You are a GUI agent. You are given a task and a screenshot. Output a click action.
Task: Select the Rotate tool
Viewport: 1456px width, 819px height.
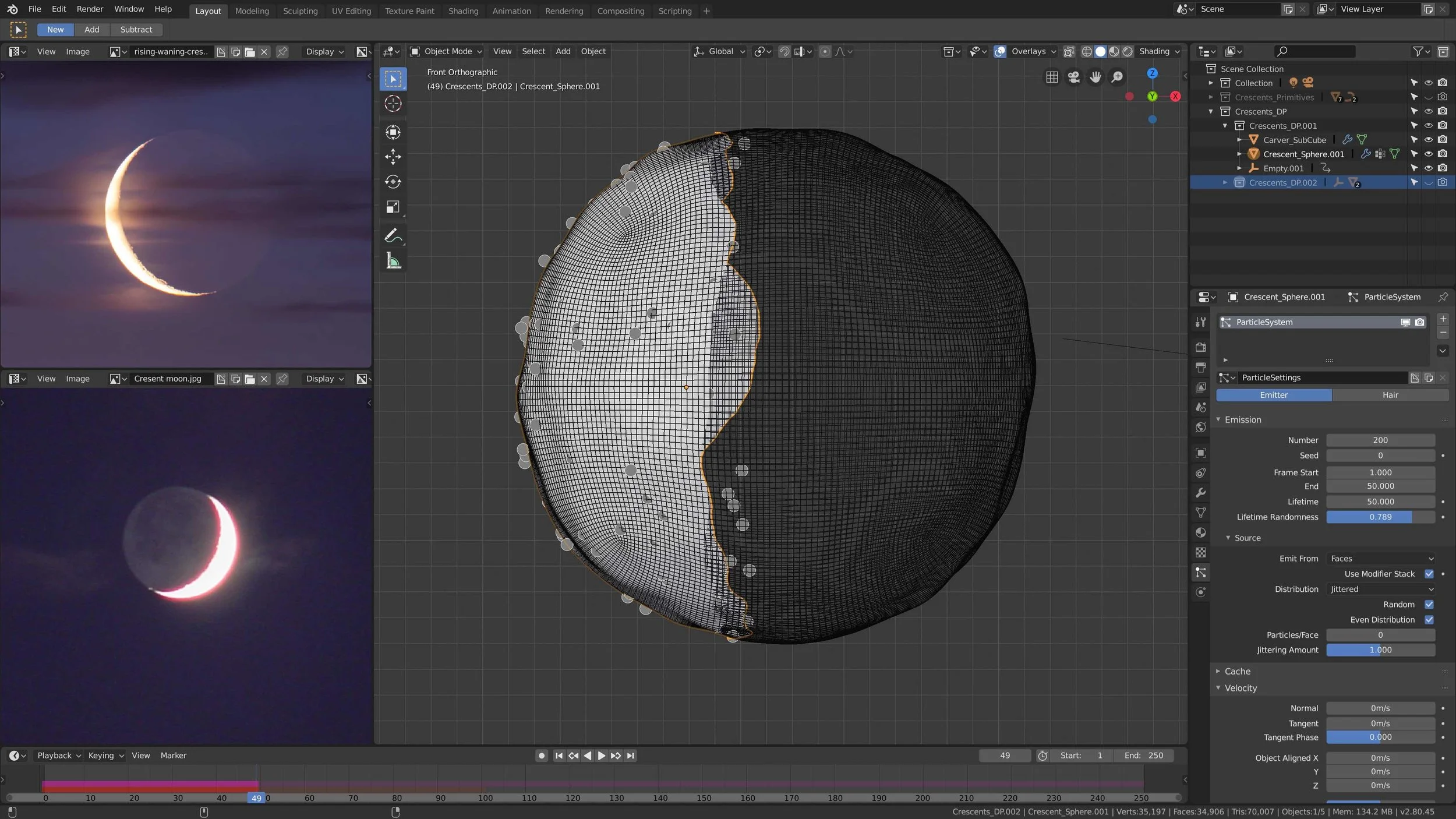[393, 182]
